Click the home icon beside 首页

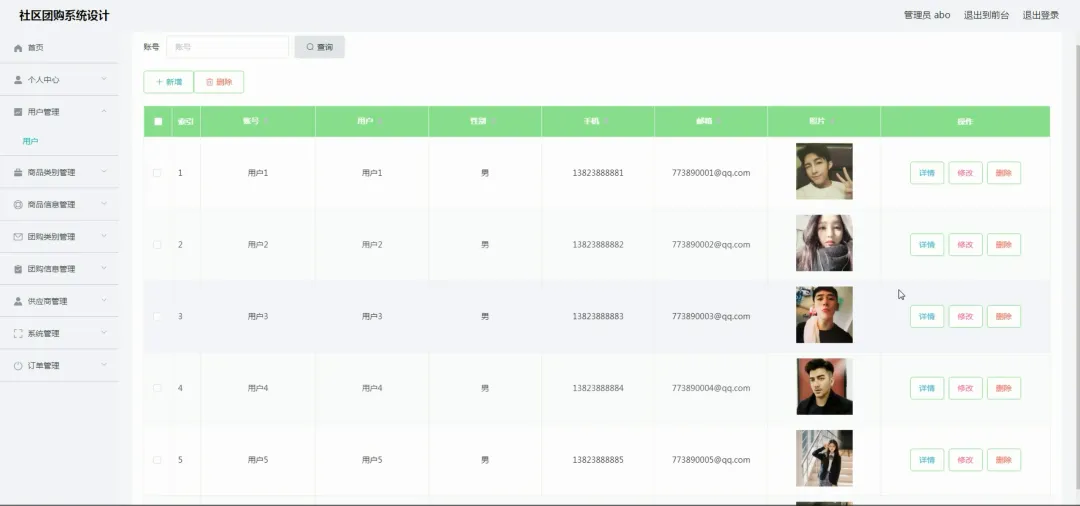click(x=18, y=48)
